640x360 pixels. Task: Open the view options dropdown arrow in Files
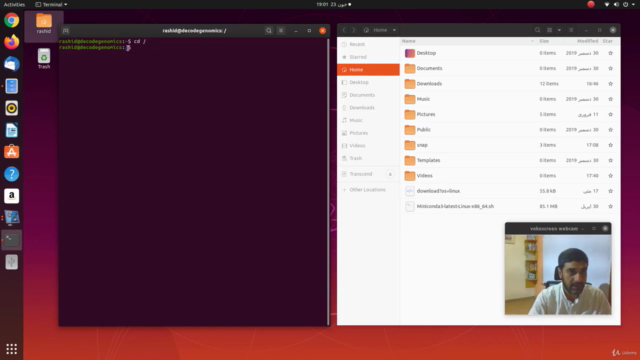(559, 30)
